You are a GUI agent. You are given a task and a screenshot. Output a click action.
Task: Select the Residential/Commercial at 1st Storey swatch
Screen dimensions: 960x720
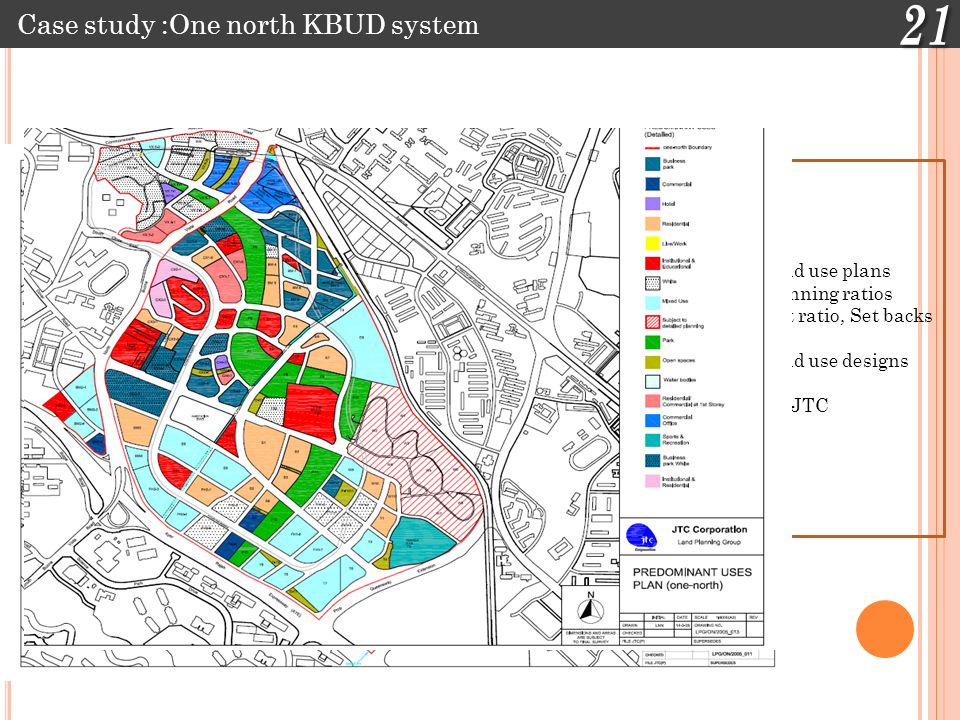652,401
